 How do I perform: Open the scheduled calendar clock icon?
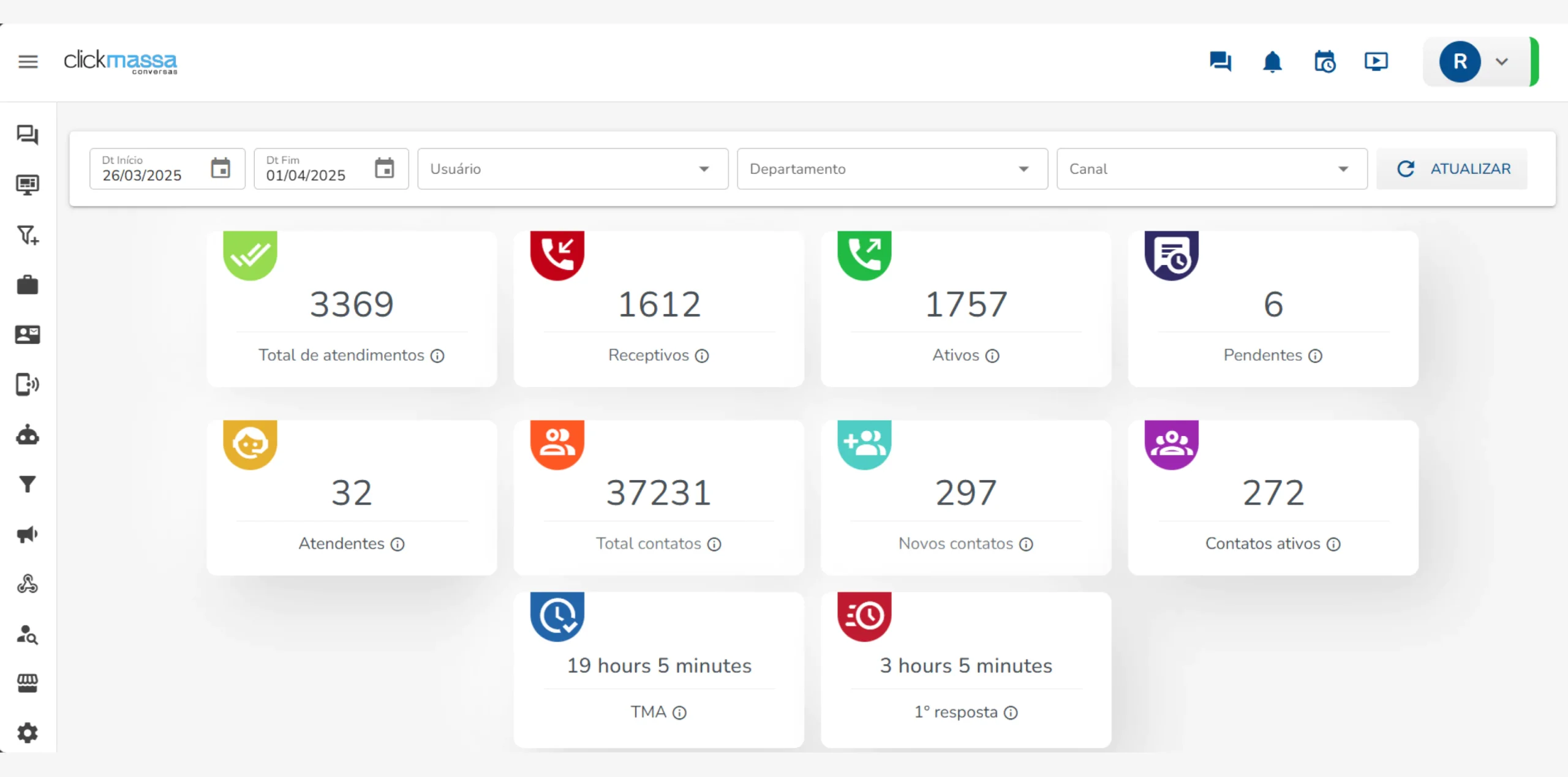pos(1324,61)
